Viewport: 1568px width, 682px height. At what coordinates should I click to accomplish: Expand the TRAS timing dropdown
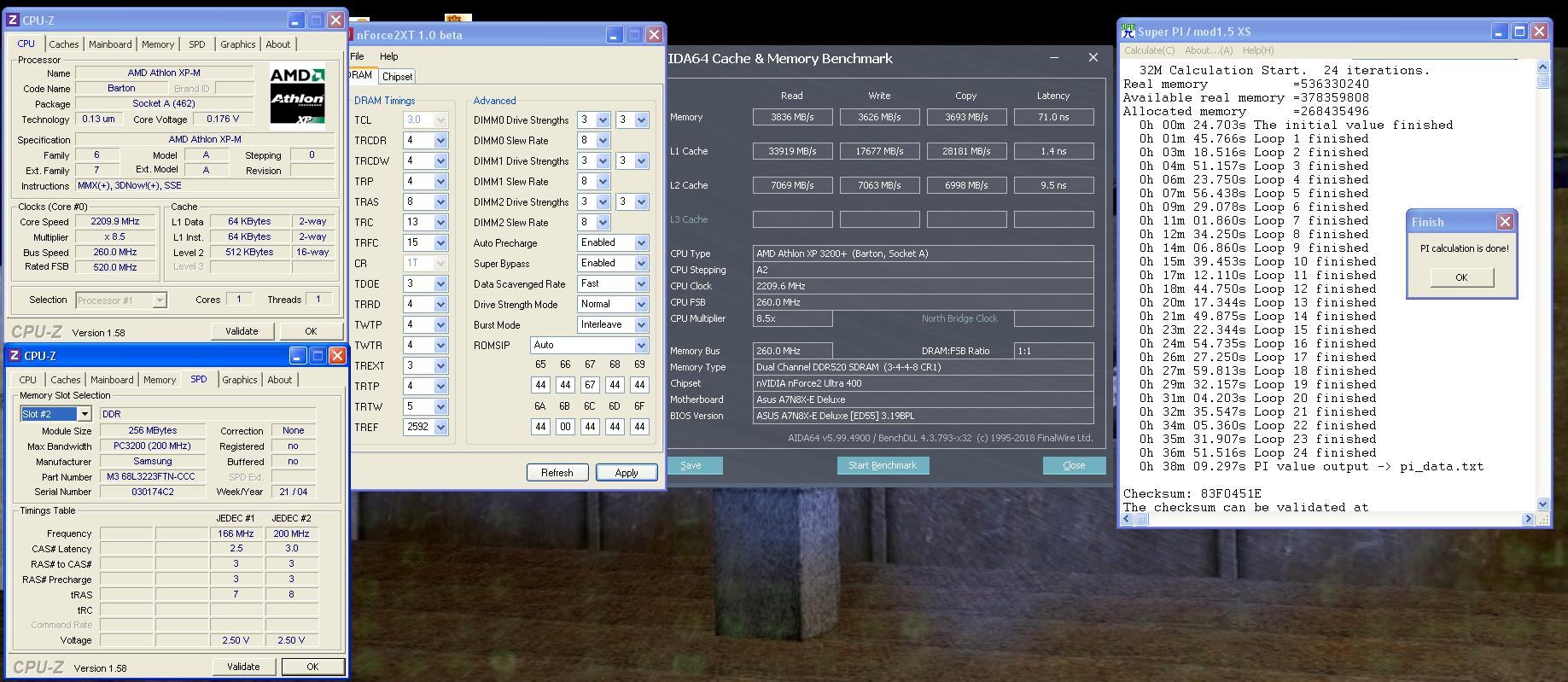[440, 201]
